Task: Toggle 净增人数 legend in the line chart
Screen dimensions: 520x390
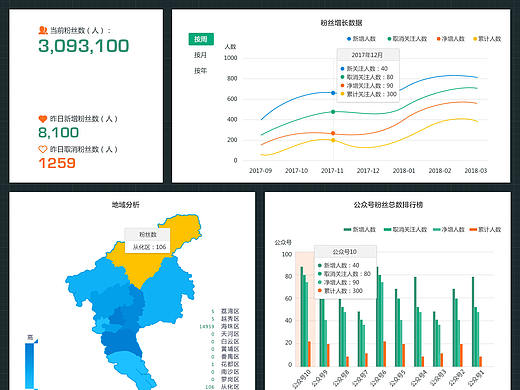Action: (x=451, y=39)
